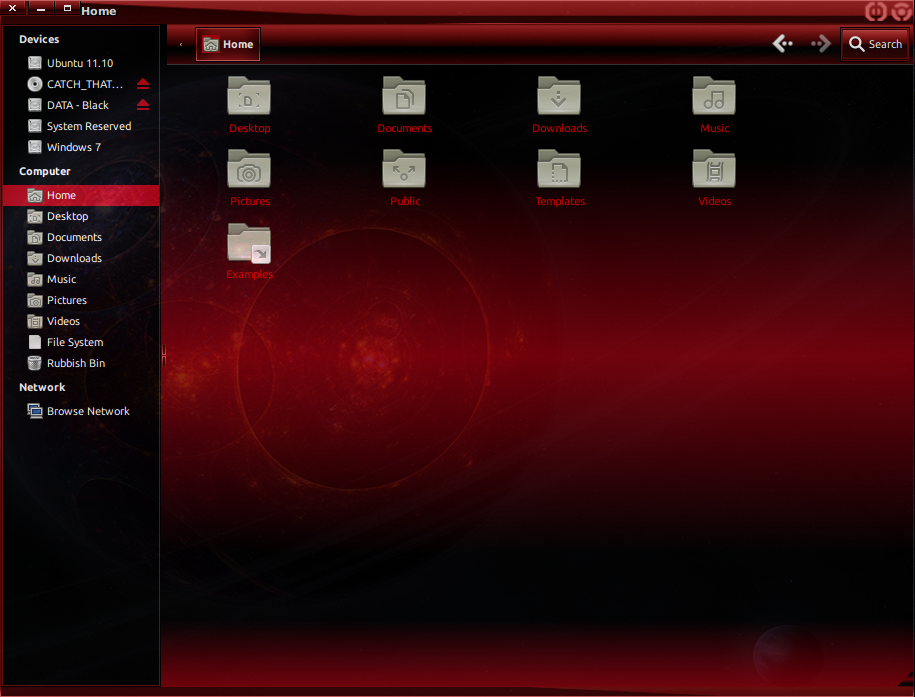Open the Documents folder in main view
This screenshot has height=697, width=915.
tap(404, 96)
